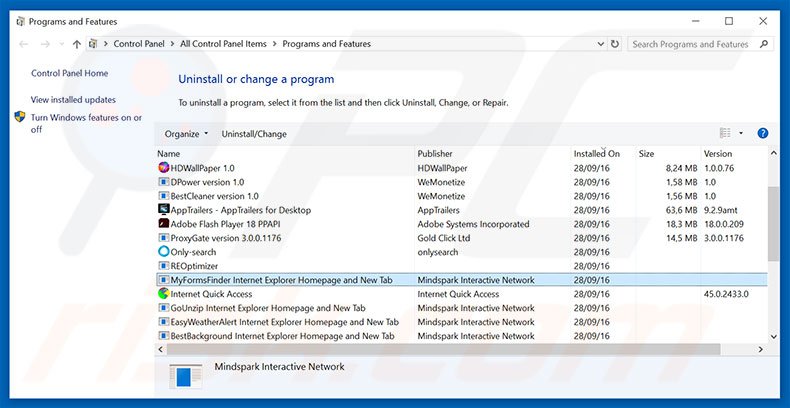Image resolution: width=790 pixels, height=408 pixels.
Task: Open the recent locations dropdown arrow
Action: click(61, 44)
